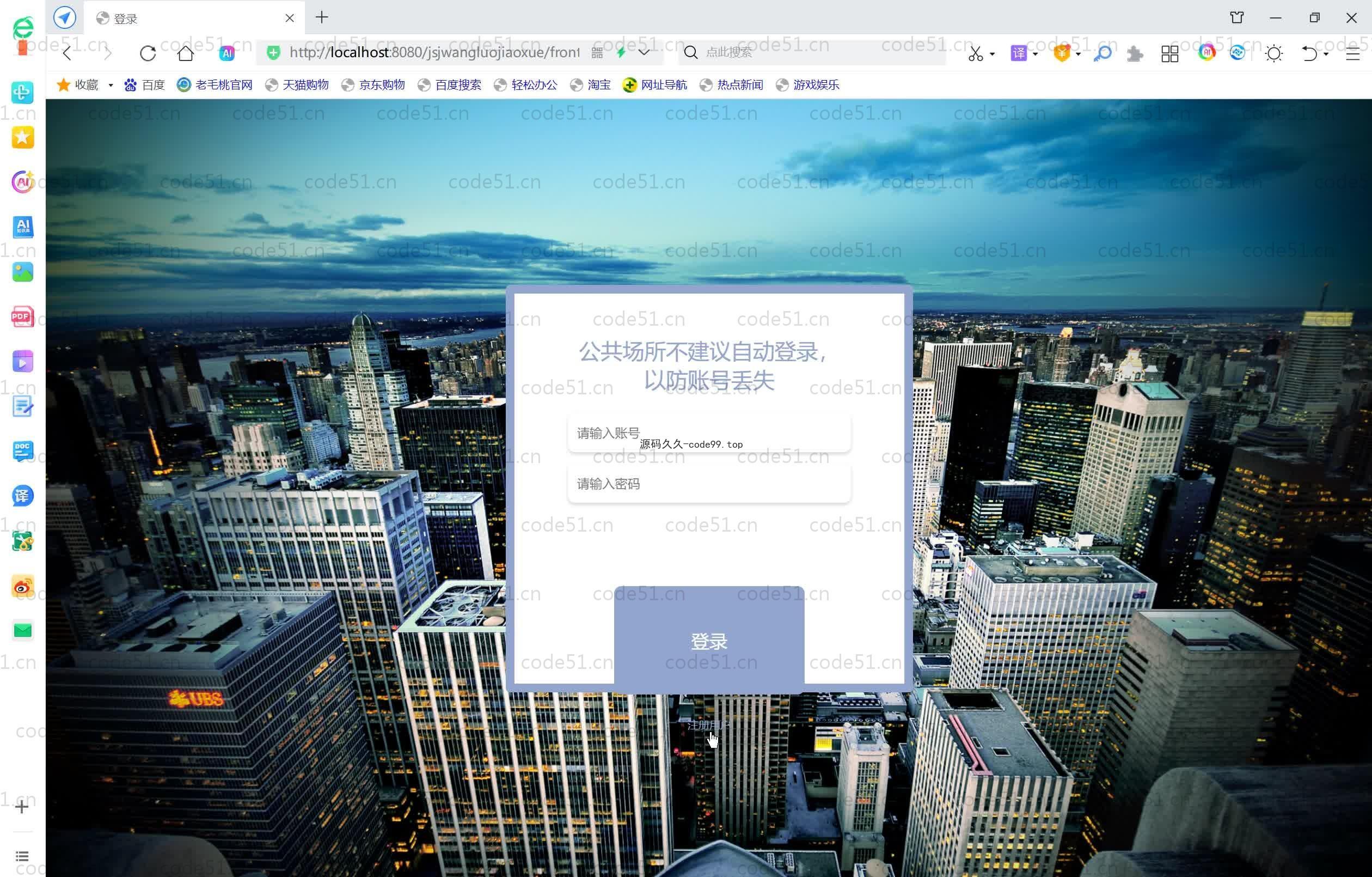Open the AI assistant icon beside address bar
Viewport: 1372px width, 877px height.
tap(227, 53)
